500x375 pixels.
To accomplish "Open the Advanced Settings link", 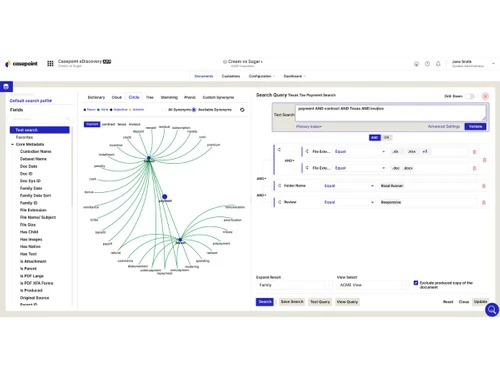I will [x=444, y=127].
